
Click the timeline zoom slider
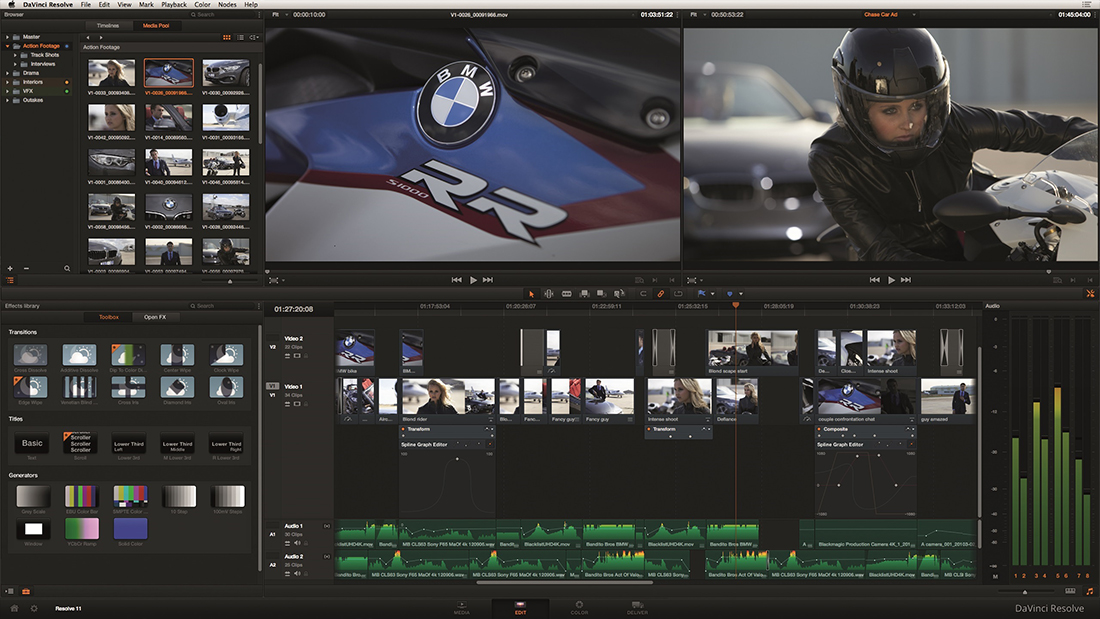[x=1024, y=592]
